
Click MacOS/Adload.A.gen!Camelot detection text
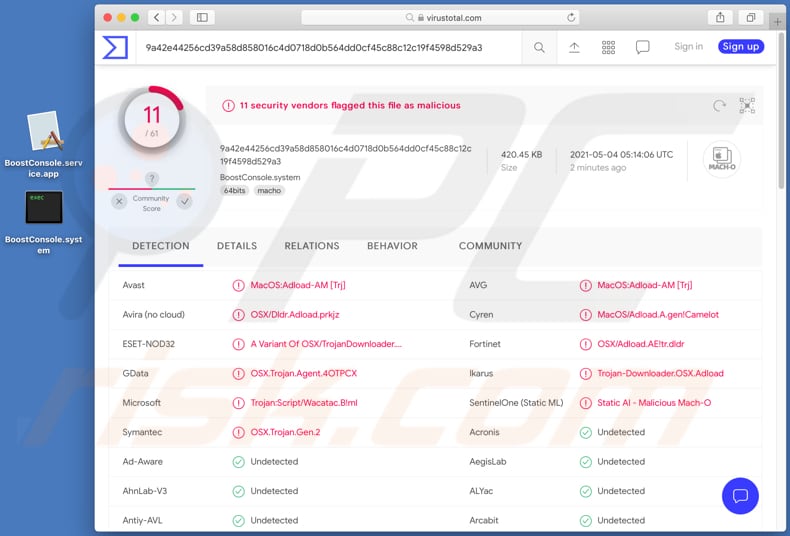click(658, 314)
